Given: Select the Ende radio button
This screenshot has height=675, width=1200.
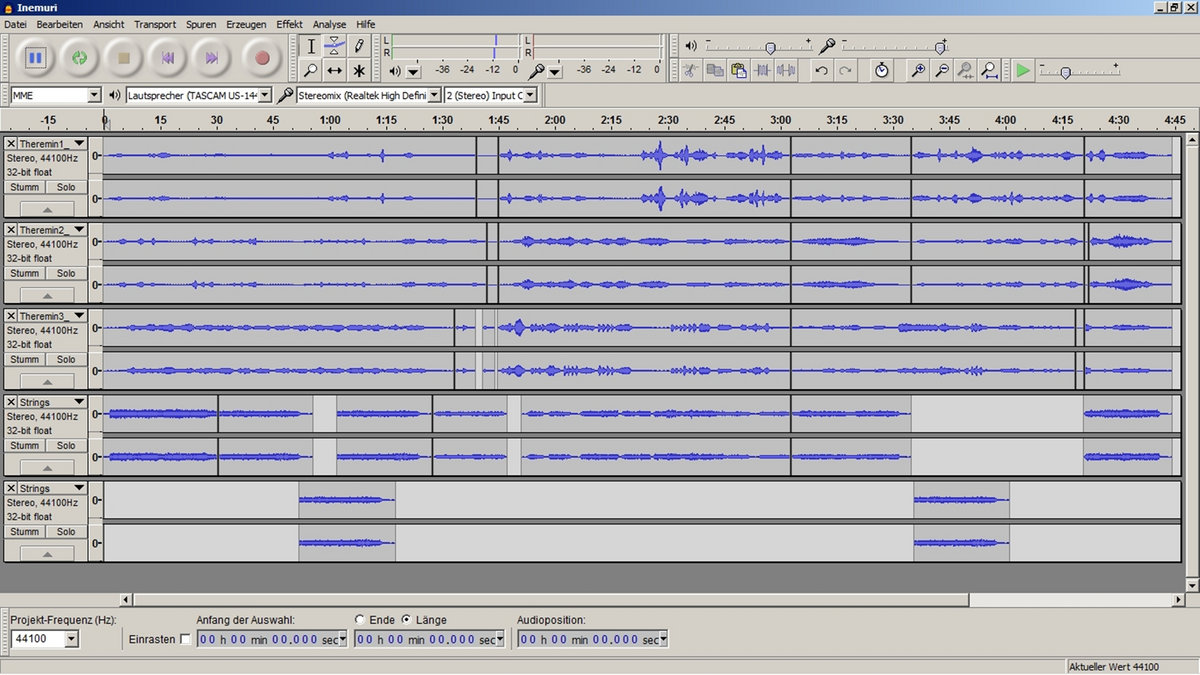Looking at the screenshot, I should [x=360, y=620].
